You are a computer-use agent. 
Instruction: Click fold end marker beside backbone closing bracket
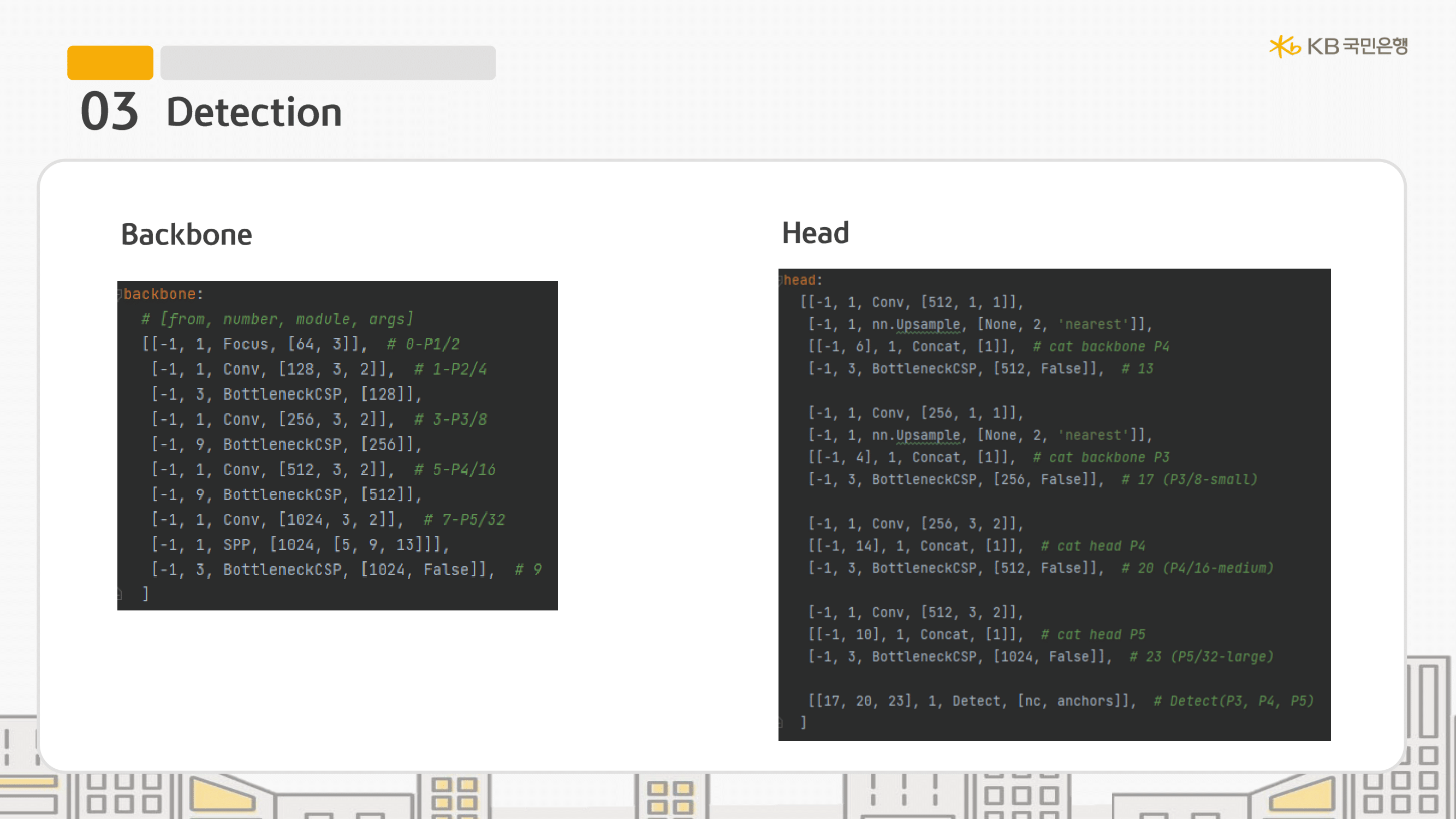point(120,594)
